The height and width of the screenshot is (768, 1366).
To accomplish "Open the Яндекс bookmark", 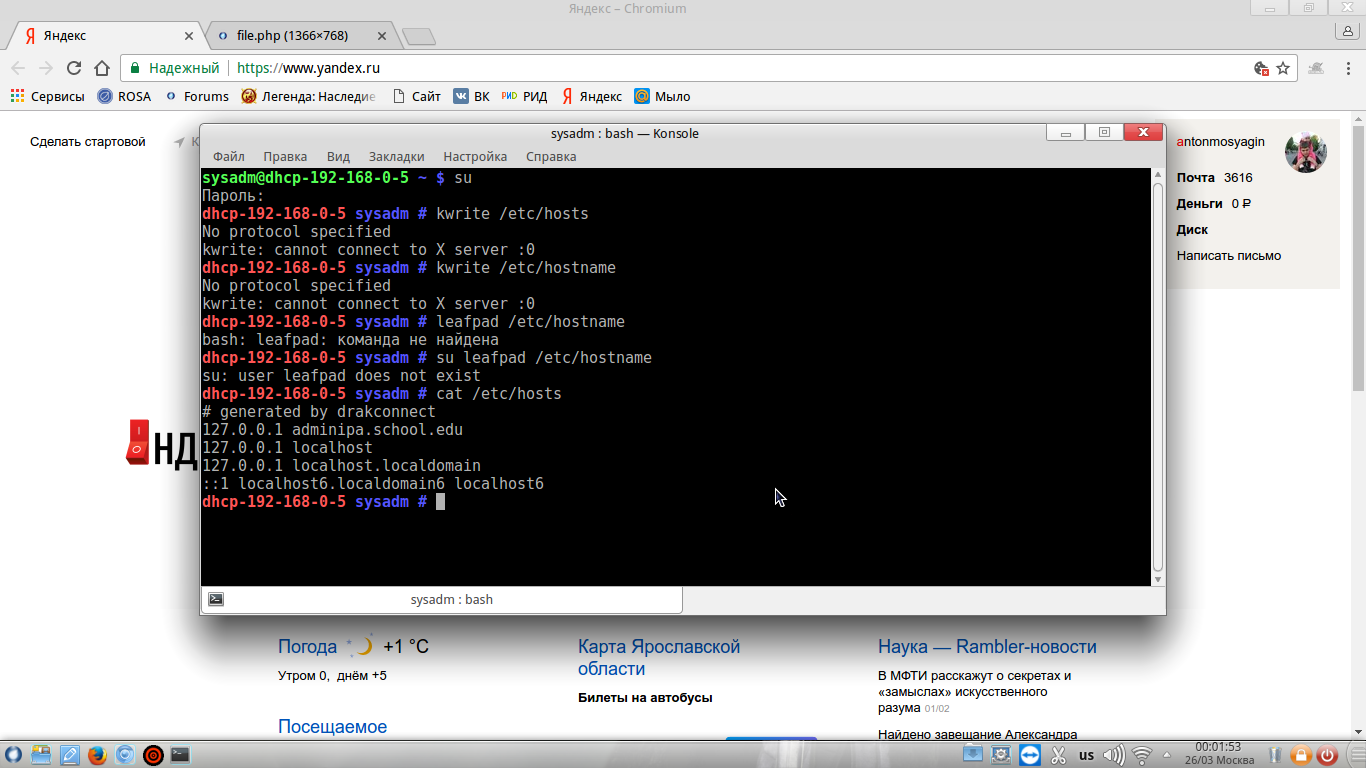I will (x=592, y=97).
